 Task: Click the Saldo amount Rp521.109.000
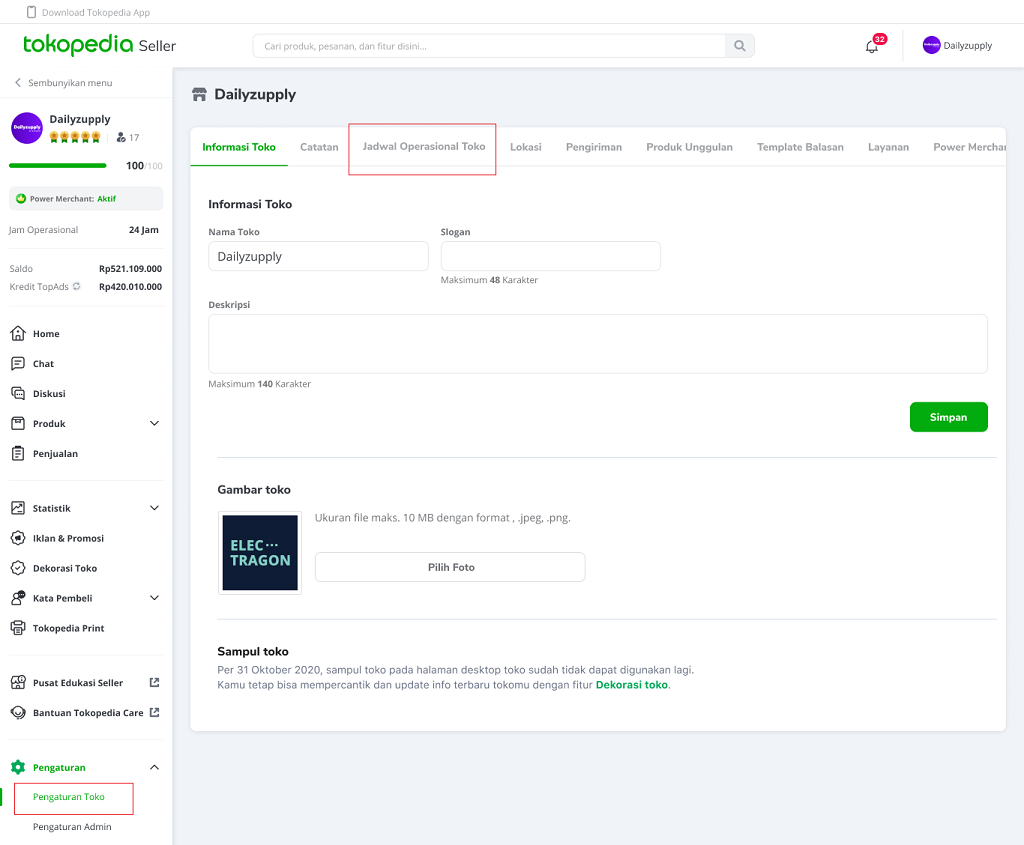tap(131, 268)
